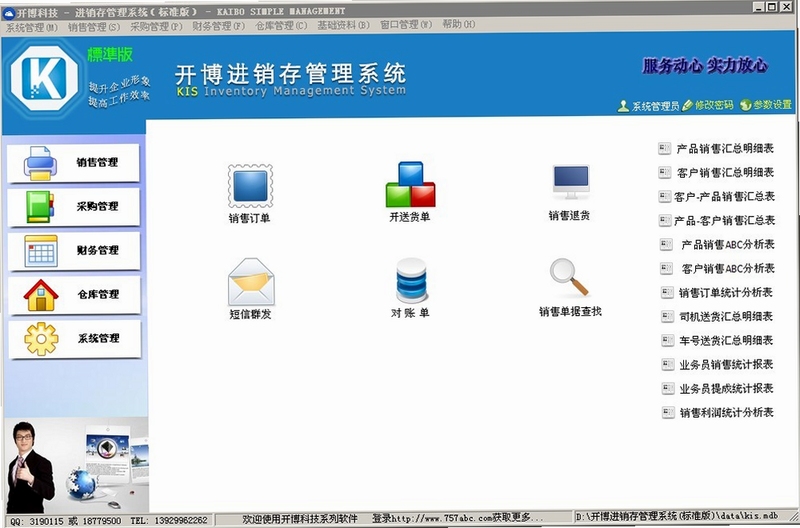The width and height of the screenshot is (800, 528).
Task: Click the report icon beside 销售利润统计分析表
Action: [x=668, y=412]
